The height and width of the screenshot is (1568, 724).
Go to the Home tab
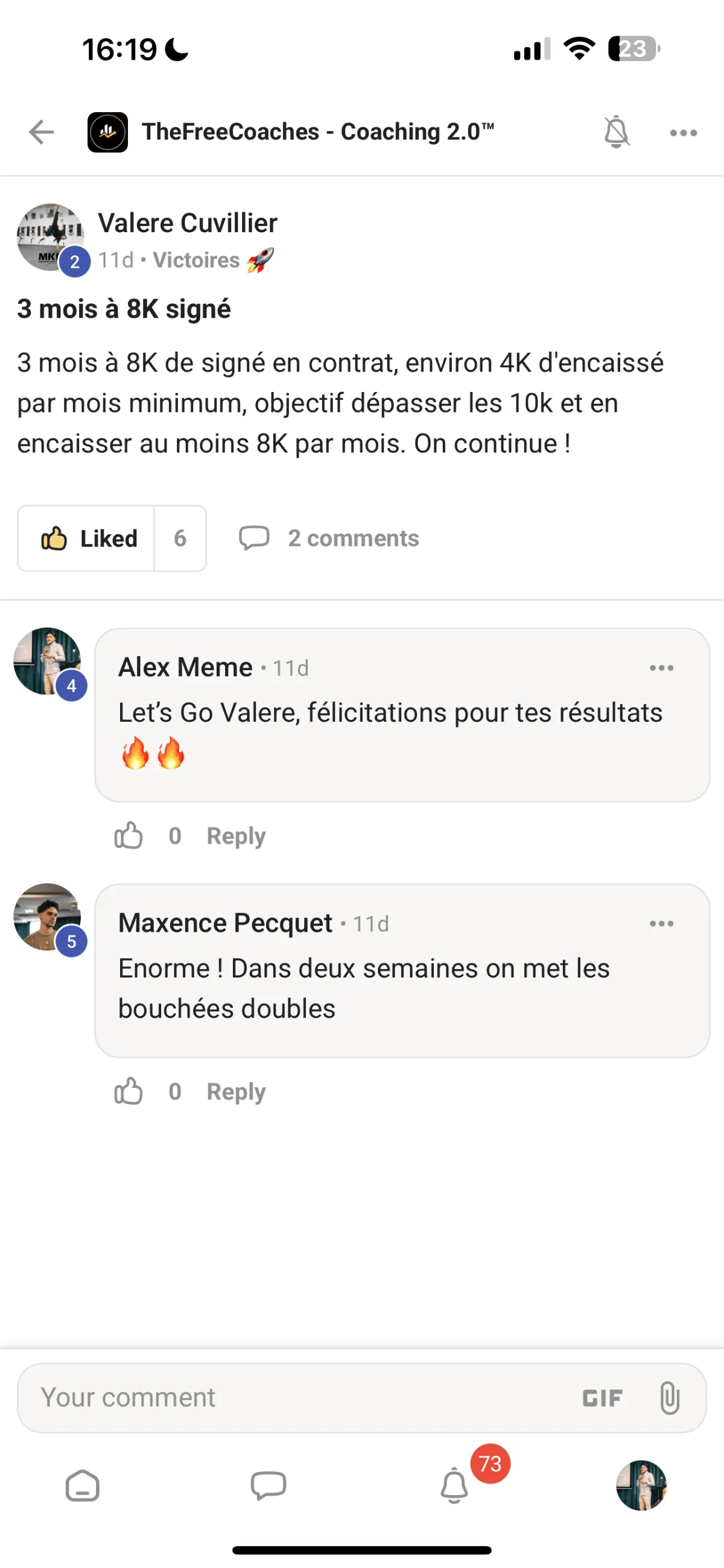(x=83, y=1486)
